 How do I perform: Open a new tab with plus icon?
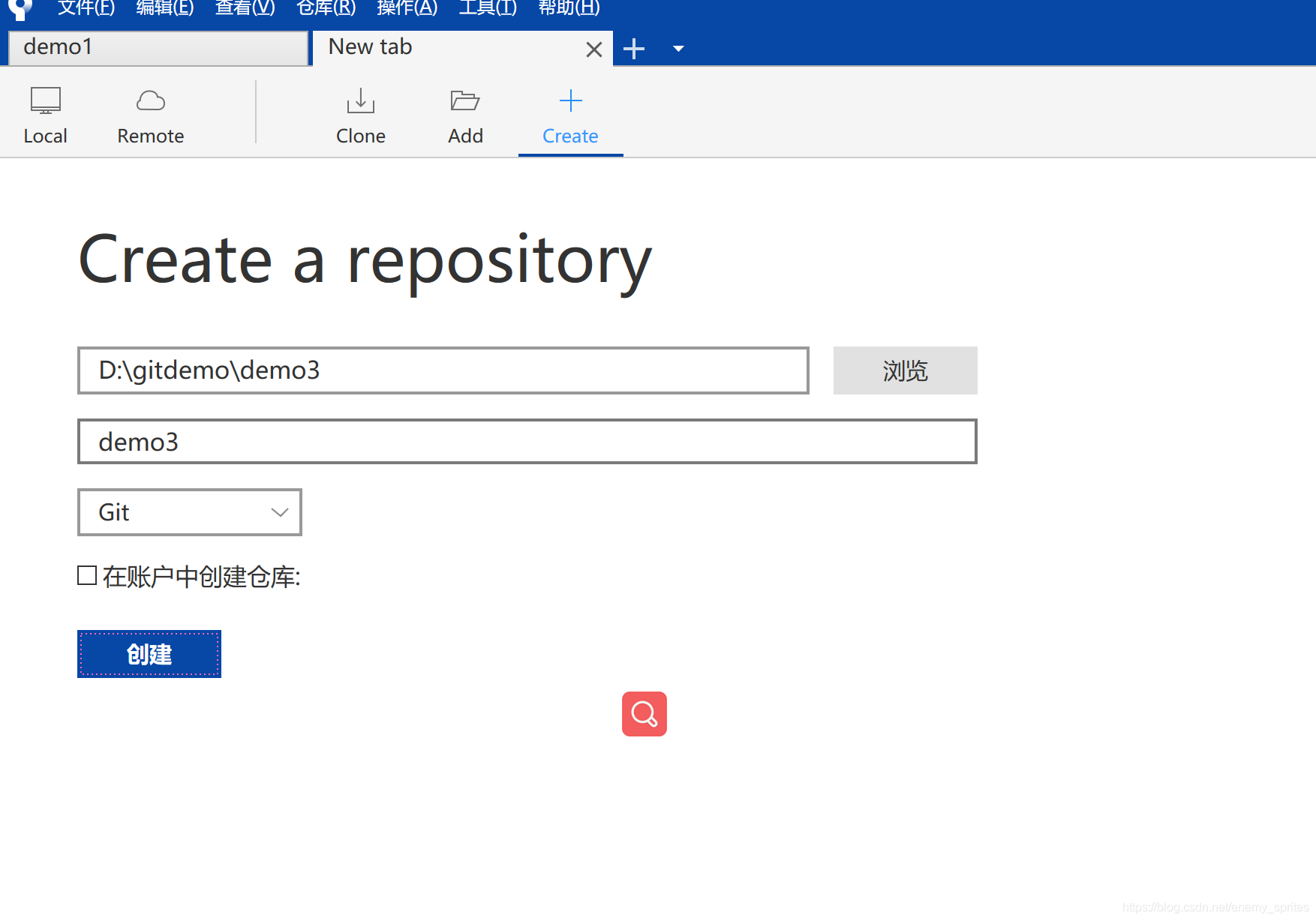click(634, 49)
